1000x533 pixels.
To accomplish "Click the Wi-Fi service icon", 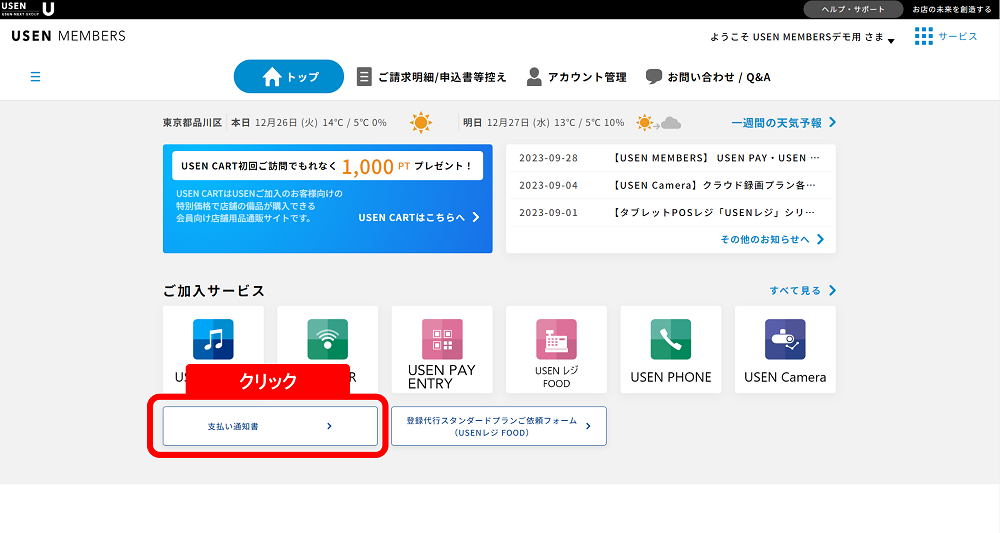I will pos(327,340).
